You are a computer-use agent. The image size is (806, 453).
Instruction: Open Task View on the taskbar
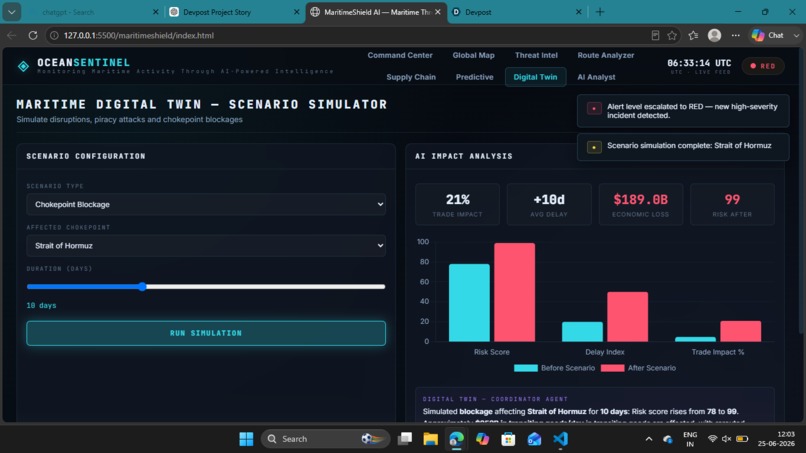405,439
